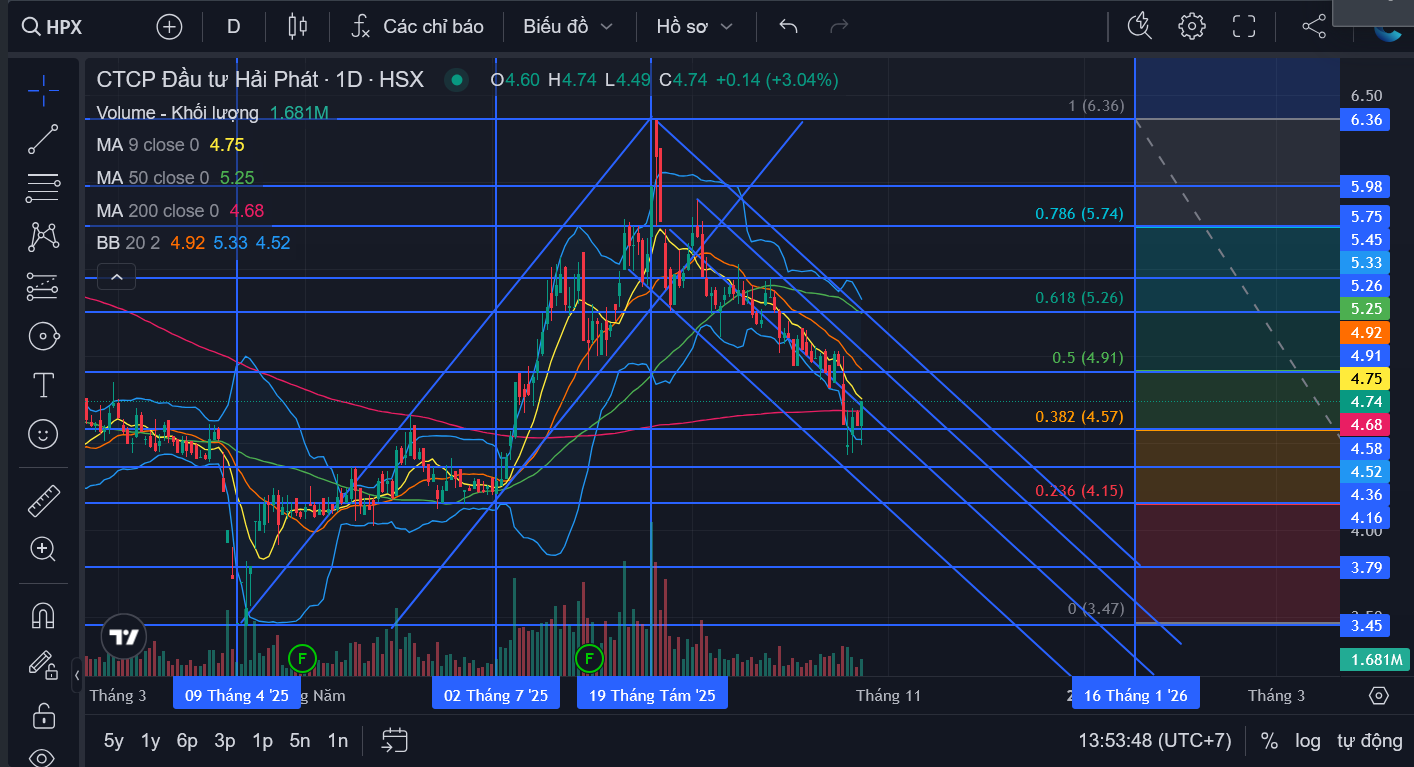1414x767 pixels.
Task: Click the 0.618 (5.26) Fibonacci label
Action: click(x=1080, y=298)
